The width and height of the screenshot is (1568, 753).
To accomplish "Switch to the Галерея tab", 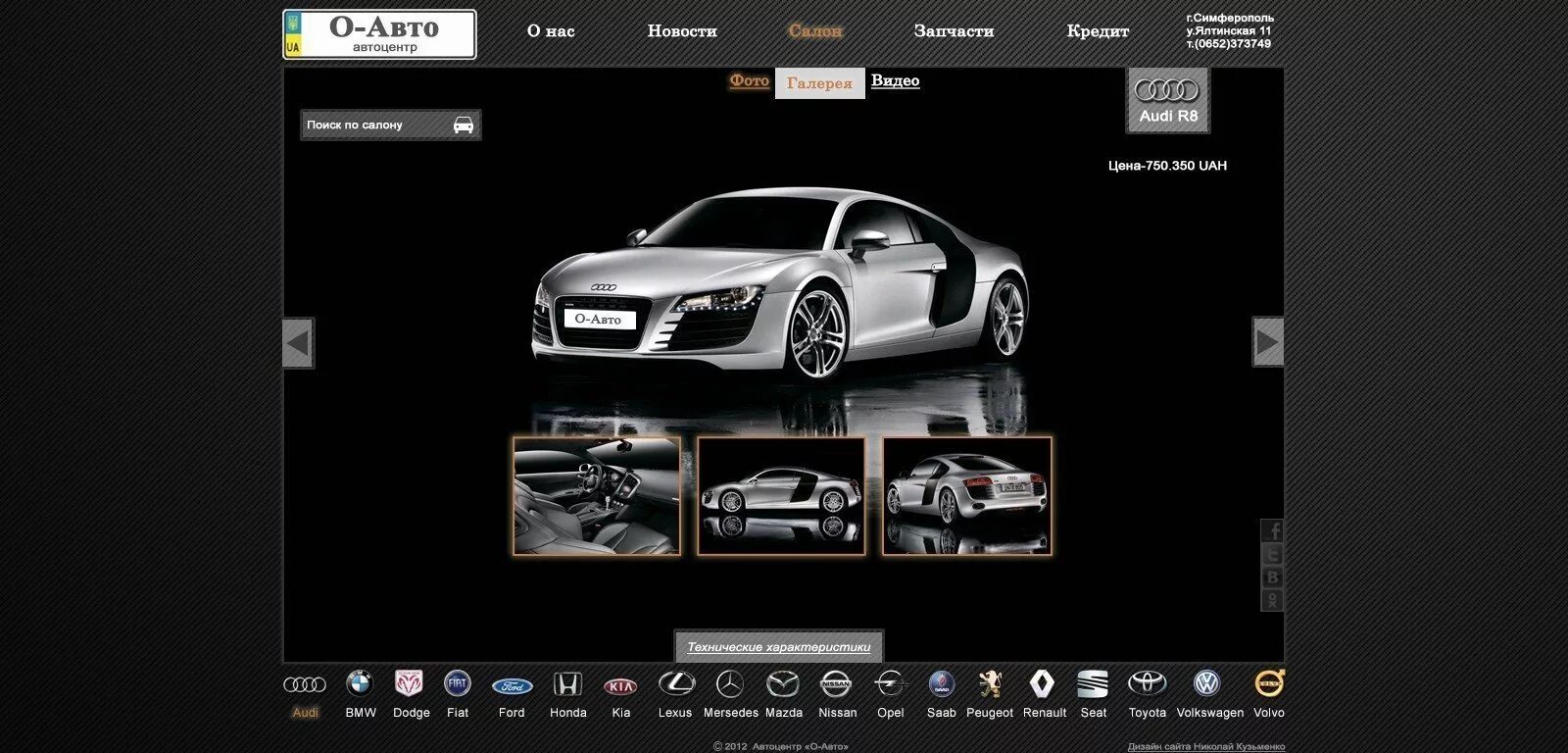I will pyautogui.click(x=820, y=83).
